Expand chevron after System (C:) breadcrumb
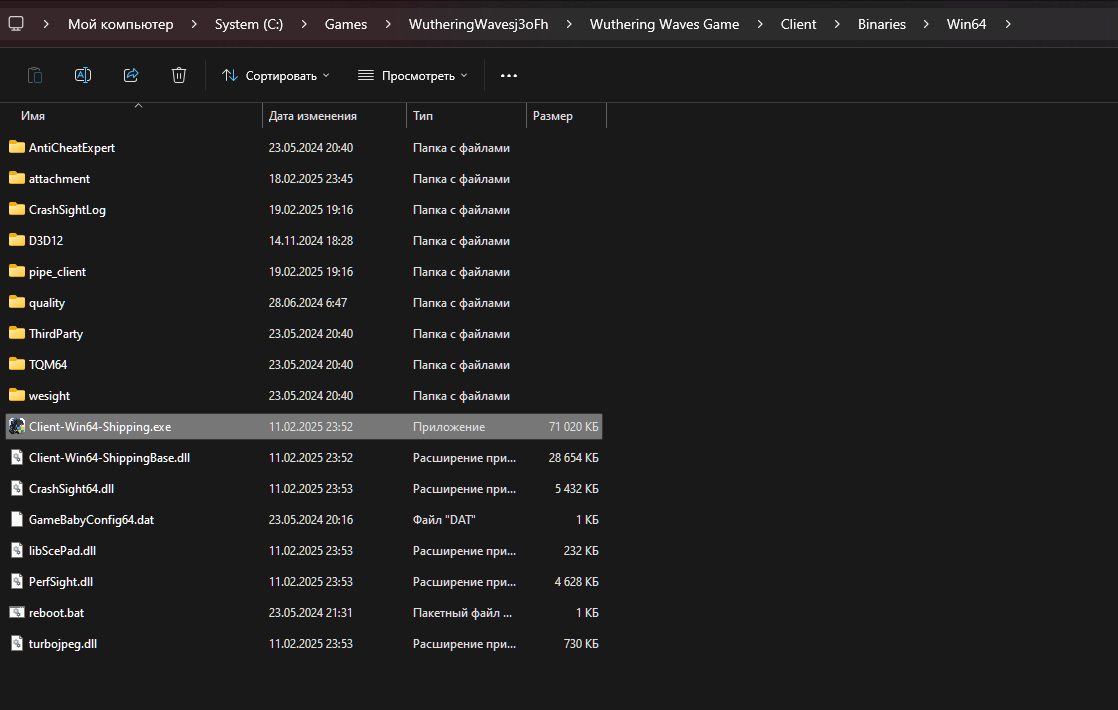The image size is (1118, 710). pos(304,24)
